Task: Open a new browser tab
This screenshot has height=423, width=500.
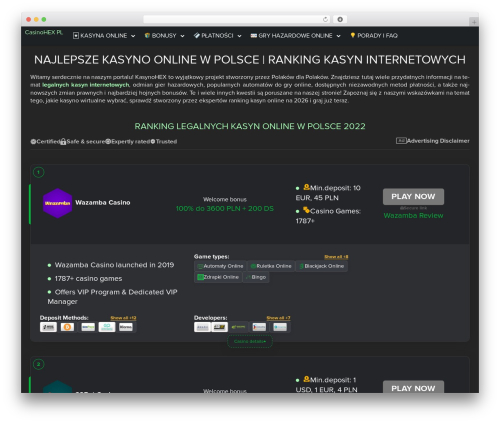Action: 474,22
